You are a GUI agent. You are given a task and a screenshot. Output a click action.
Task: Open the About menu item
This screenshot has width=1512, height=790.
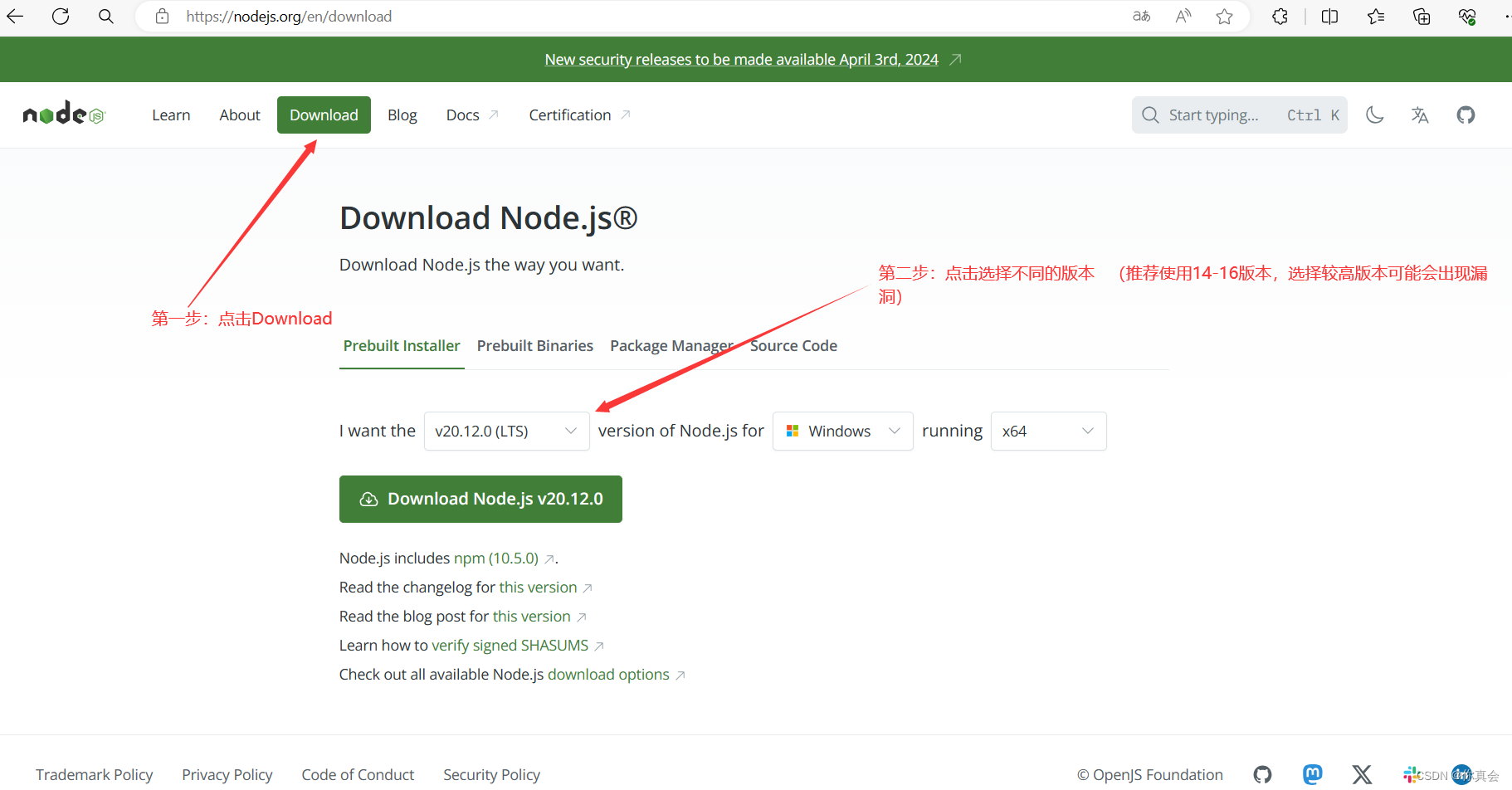[x=240, y=115]
